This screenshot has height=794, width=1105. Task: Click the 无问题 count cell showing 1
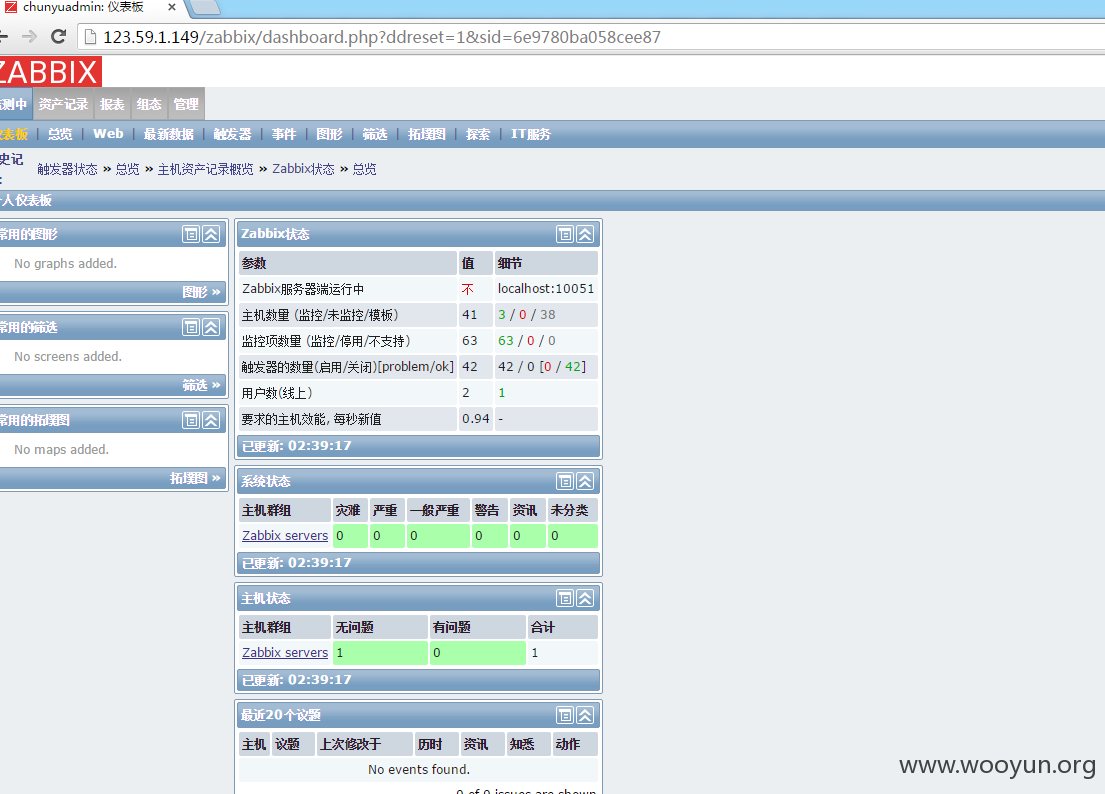pos(380,652)
